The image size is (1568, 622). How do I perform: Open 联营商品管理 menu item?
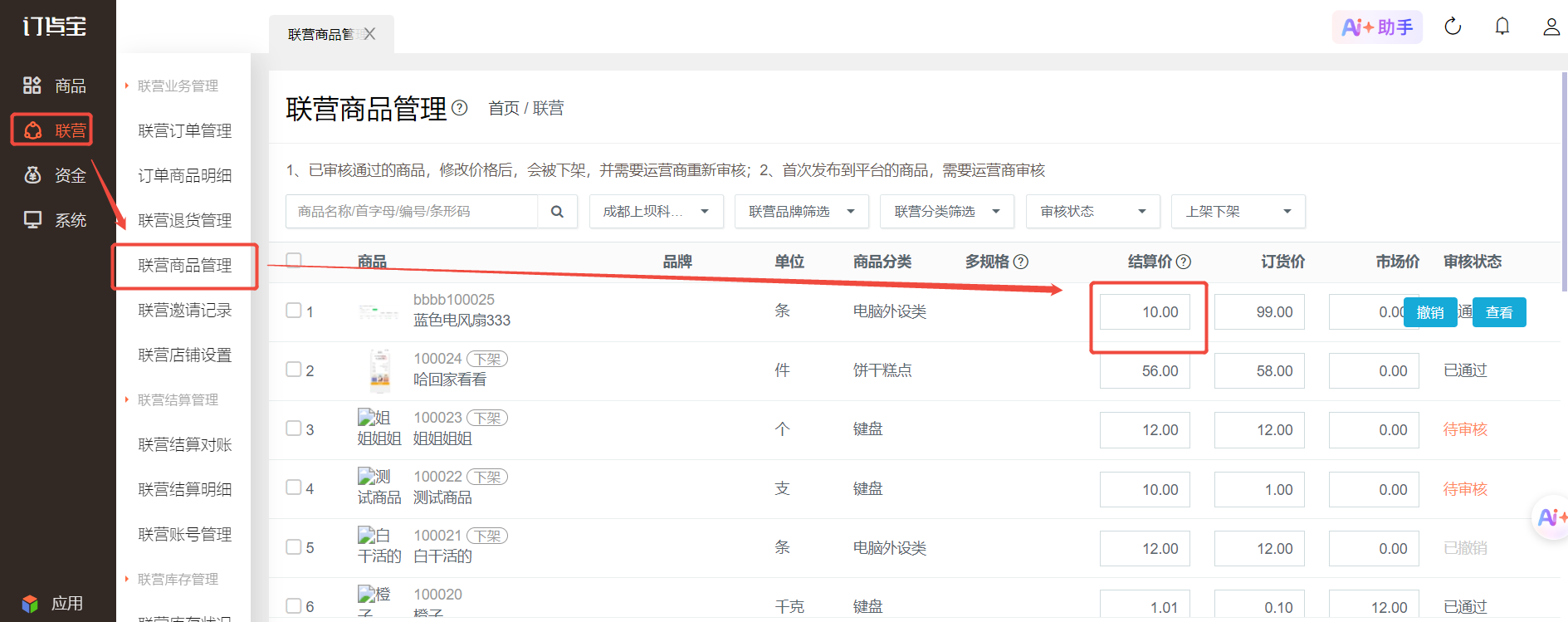184,266
